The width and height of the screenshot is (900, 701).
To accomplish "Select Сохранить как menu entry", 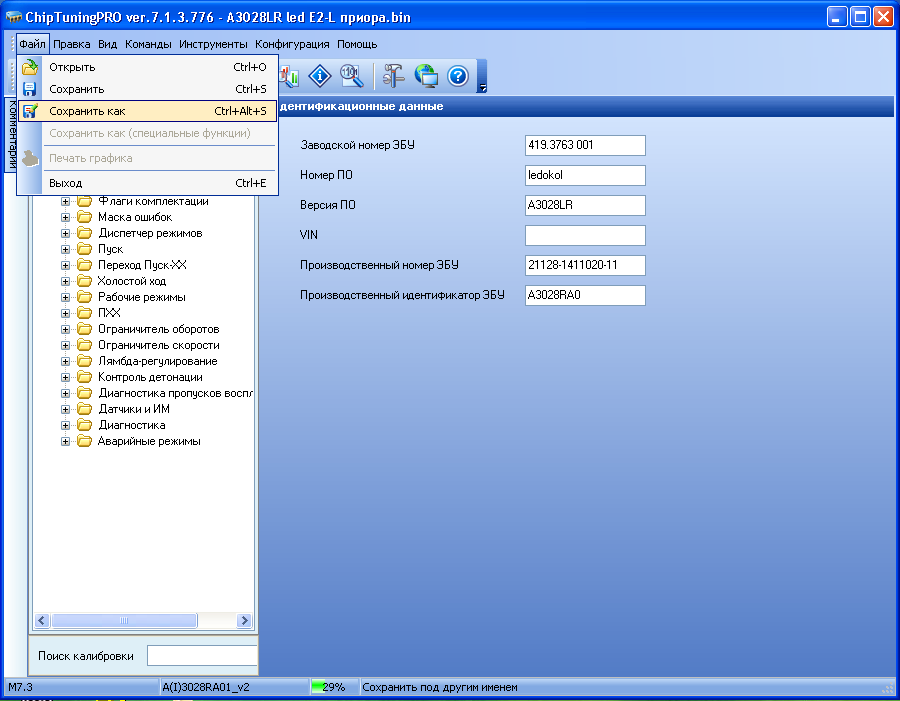I will [148, 111].
